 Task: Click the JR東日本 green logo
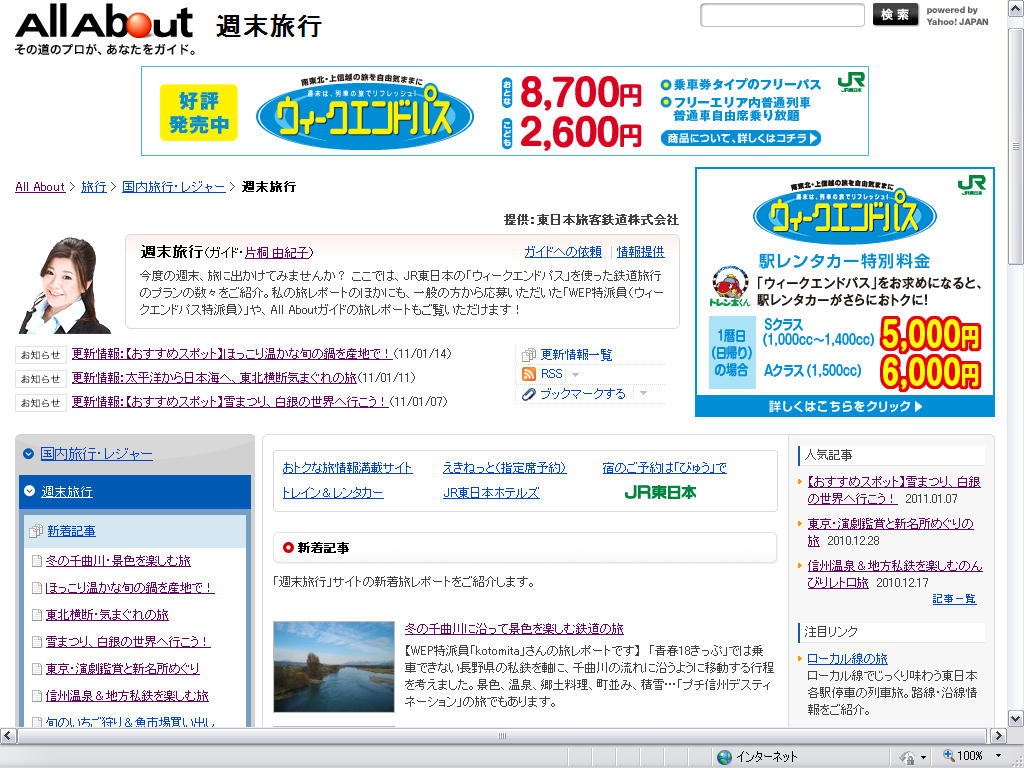(x=660, y=492)
